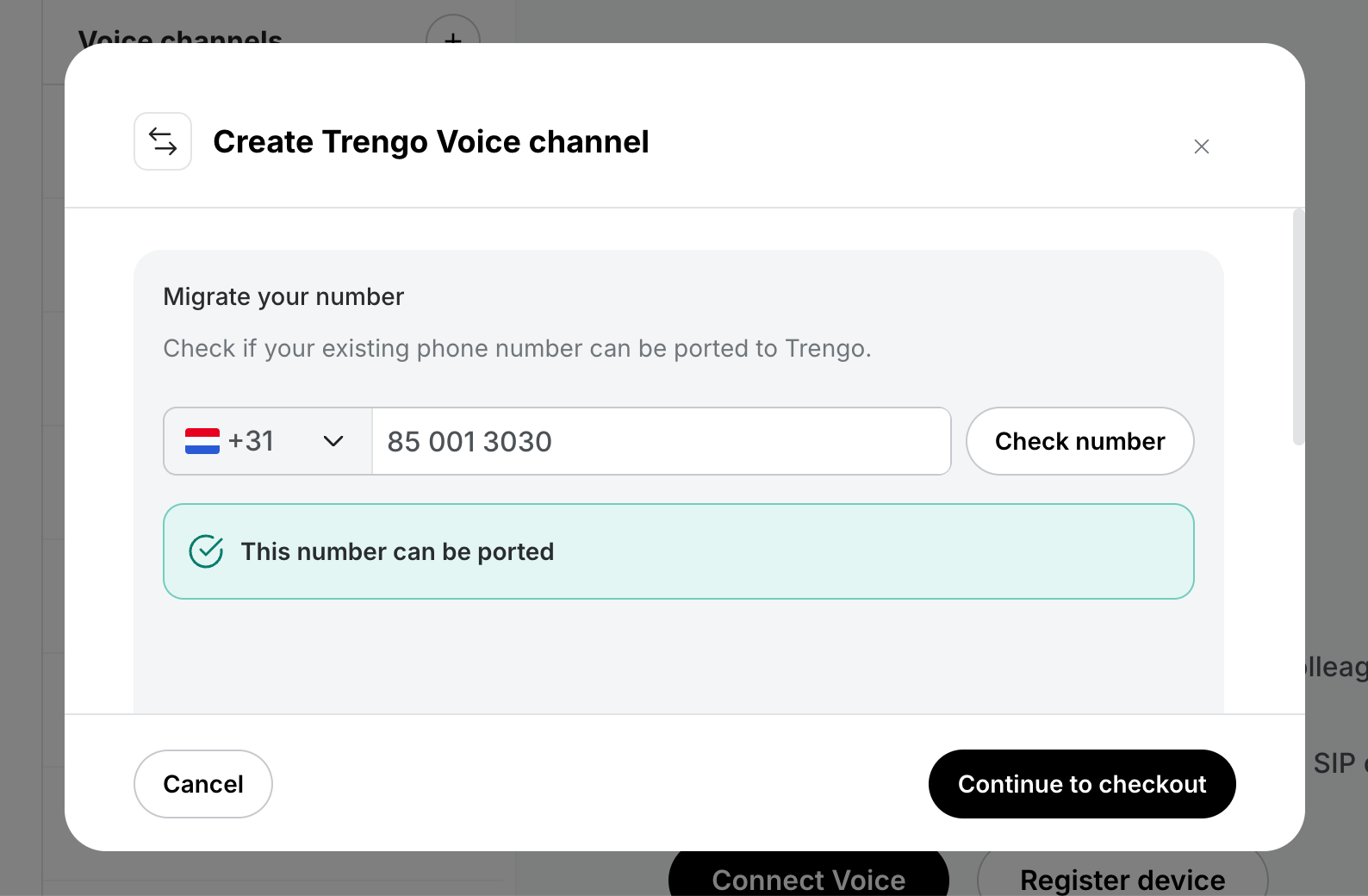Click the dimmed Connect Voice button
This screenshot has width=1368, height=896.
point(809,874)
